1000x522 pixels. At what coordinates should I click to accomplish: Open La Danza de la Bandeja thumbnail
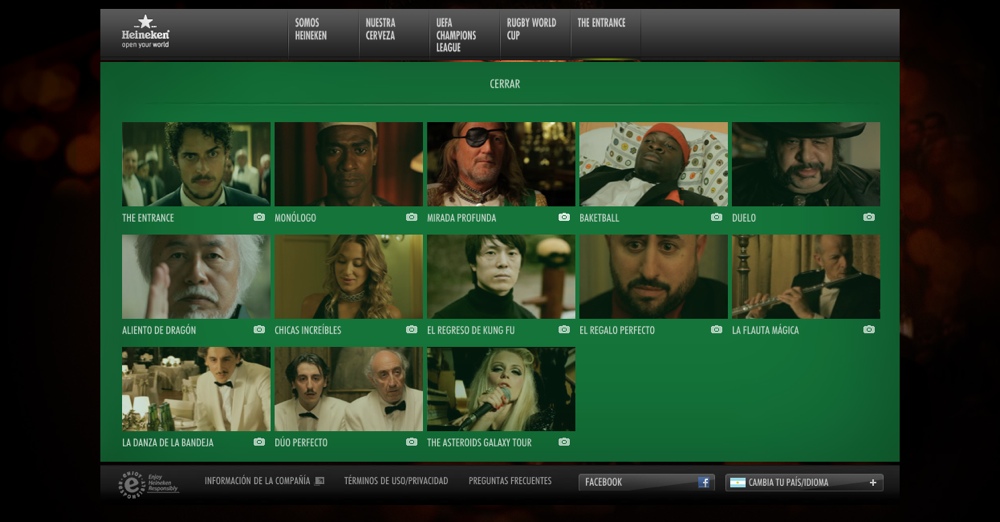(196, 389)
